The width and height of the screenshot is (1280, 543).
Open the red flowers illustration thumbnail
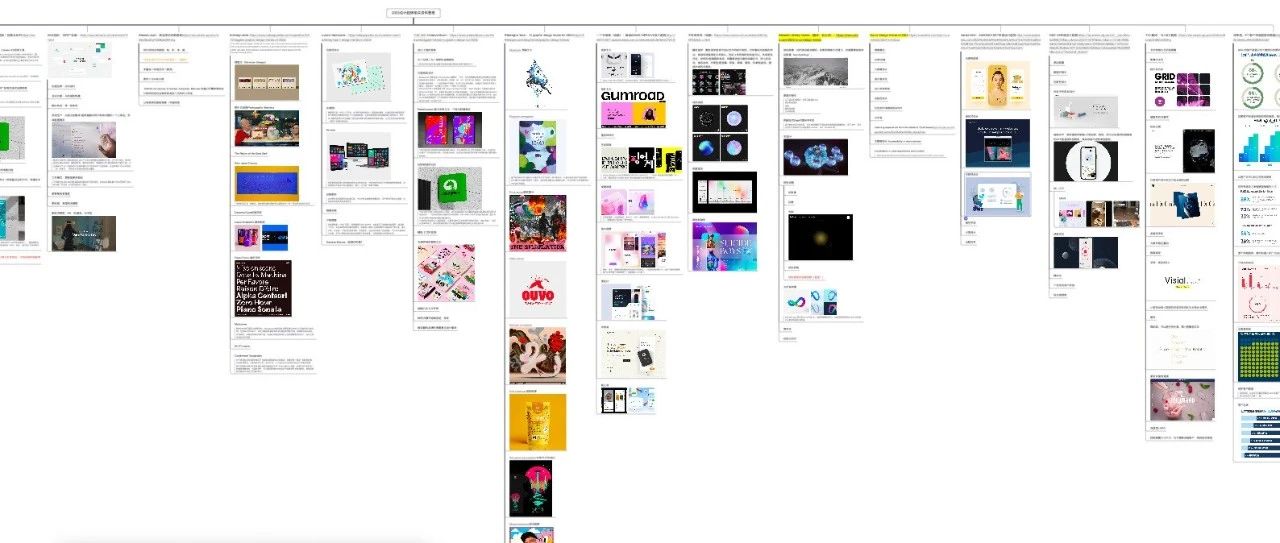pos(537,356)
